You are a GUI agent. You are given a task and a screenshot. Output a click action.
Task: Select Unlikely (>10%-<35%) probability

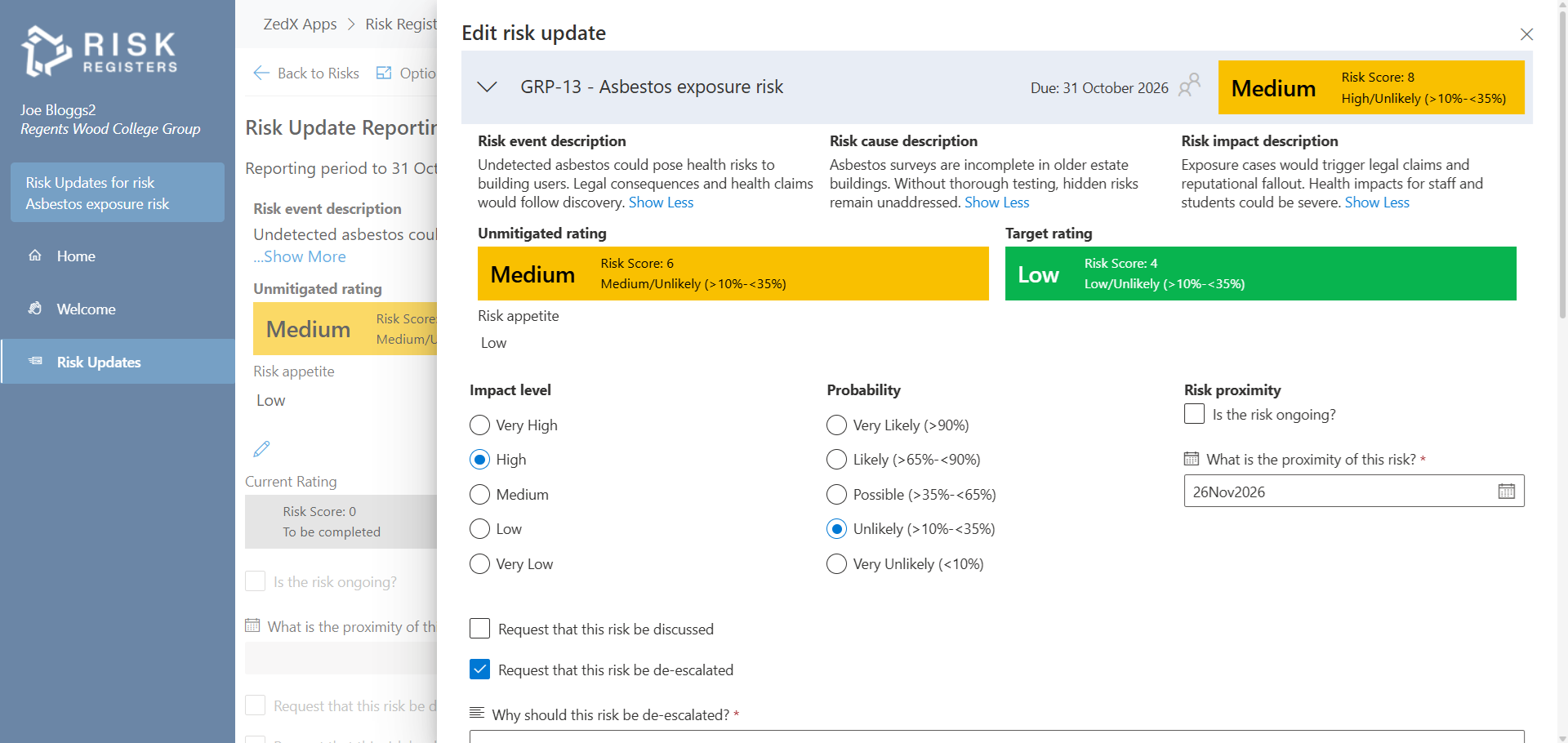837,529
